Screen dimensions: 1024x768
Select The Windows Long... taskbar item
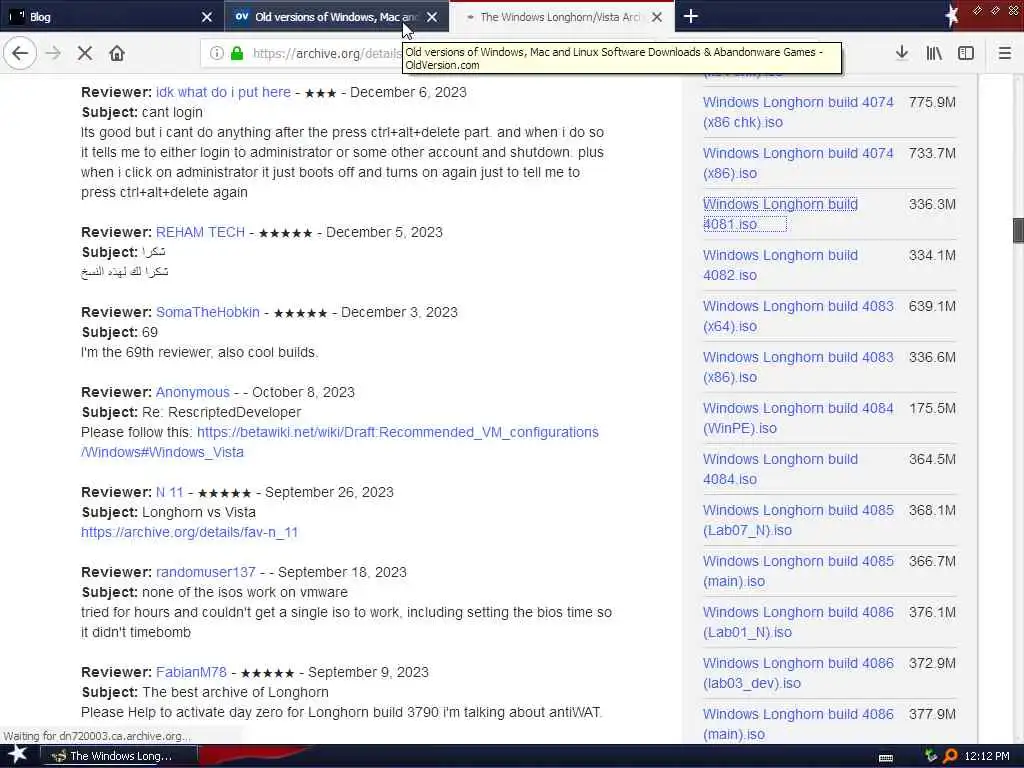pyautogui.click(x=120, y=756)
